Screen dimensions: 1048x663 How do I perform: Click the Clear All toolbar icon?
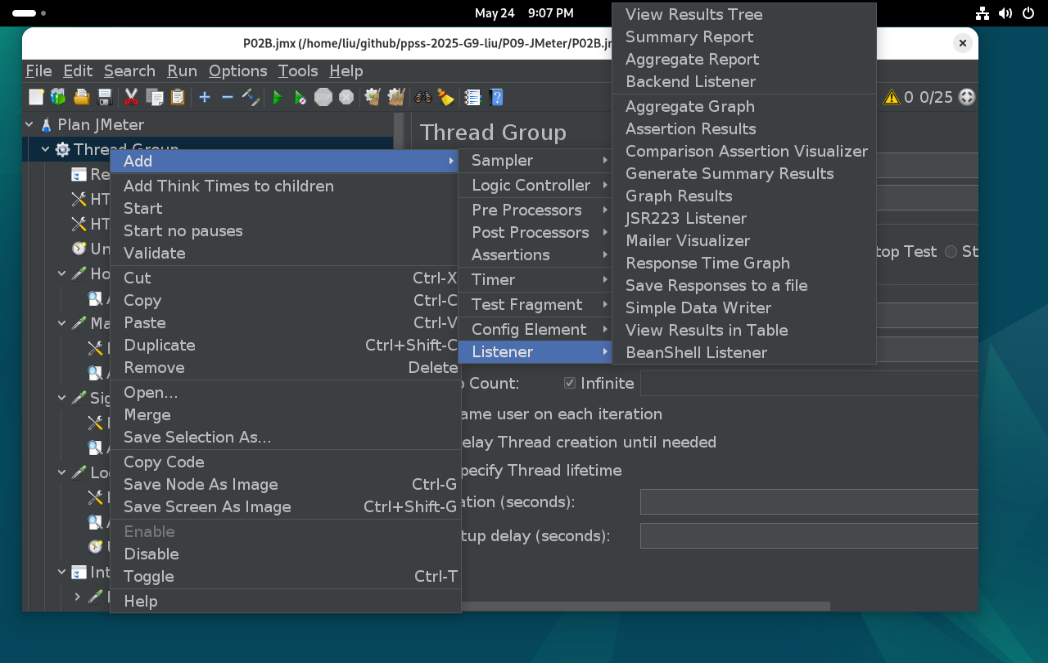396,98
